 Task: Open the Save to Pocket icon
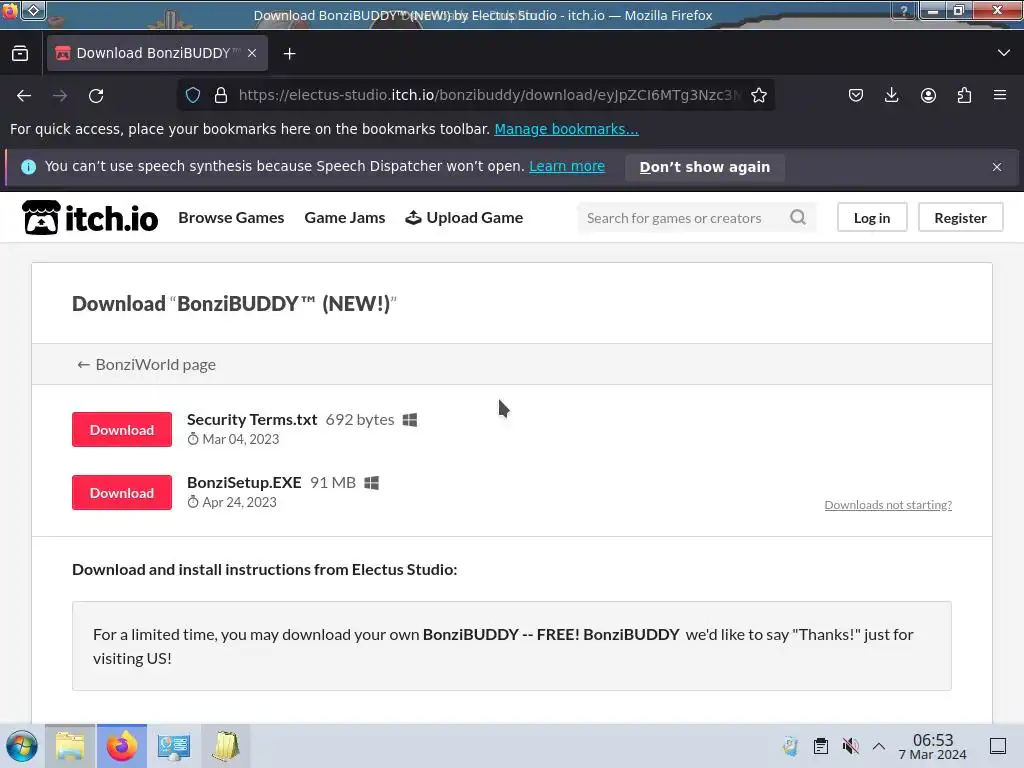tap(856, 95)
